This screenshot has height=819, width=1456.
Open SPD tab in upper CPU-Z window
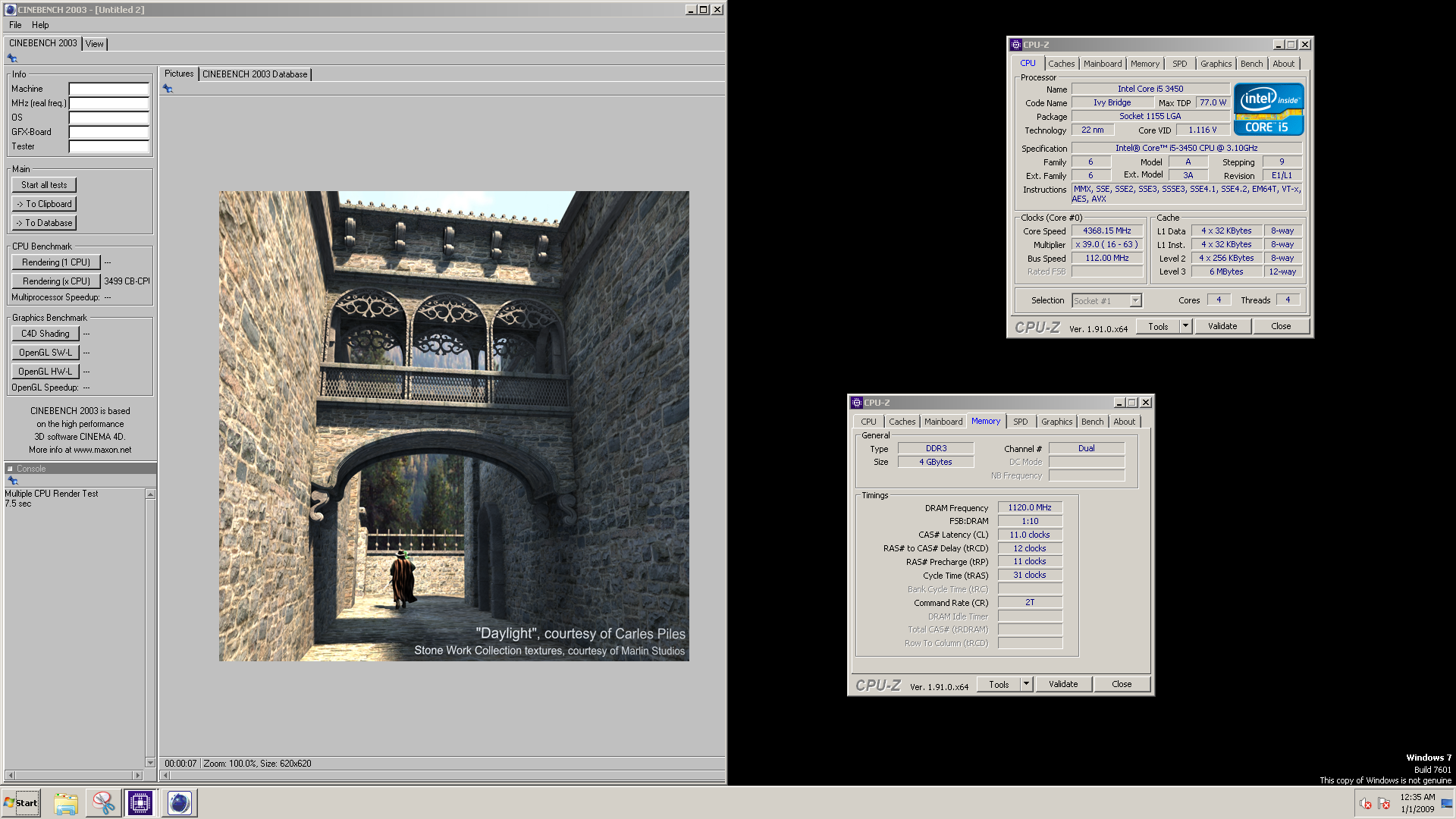(1180, 64)
